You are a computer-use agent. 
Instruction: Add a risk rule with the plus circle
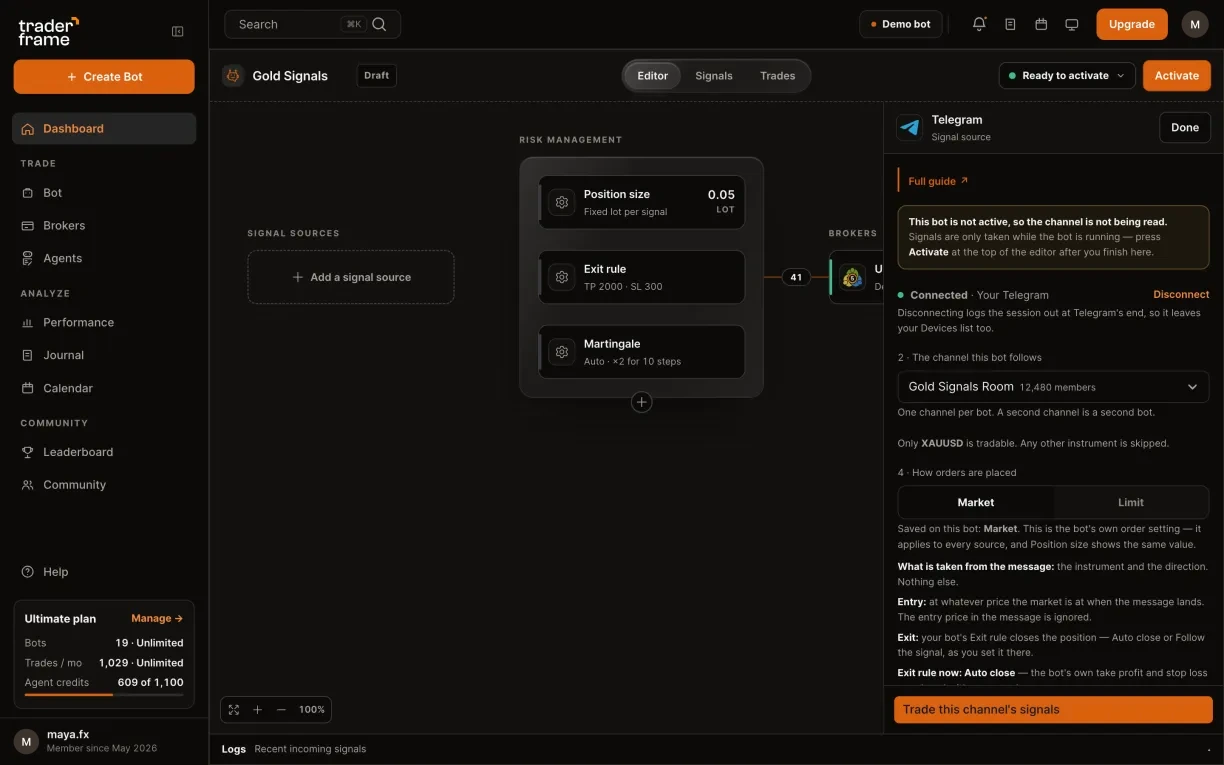pos(642,402)
